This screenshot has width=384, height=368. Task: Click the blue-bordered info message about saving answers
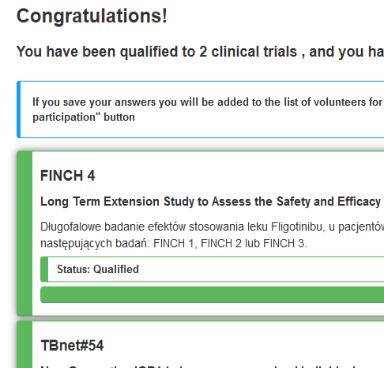pyautogui.click(x=200, y=109)
